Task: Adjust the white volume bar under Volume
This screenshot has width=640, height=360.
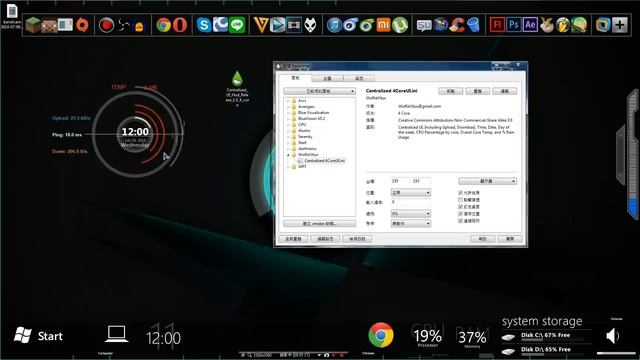Action: click(616, 353)
